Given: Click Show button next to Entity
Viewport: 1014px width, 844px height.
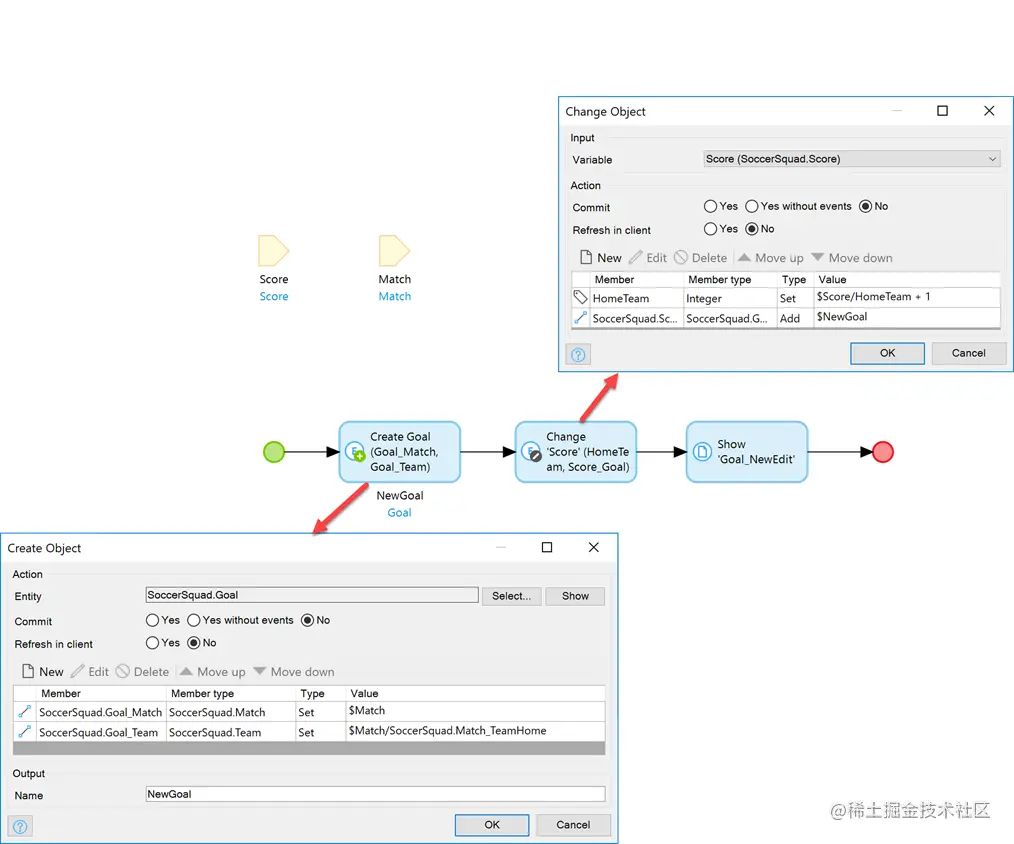Looking at the screenshot, I should click(575, 596).
